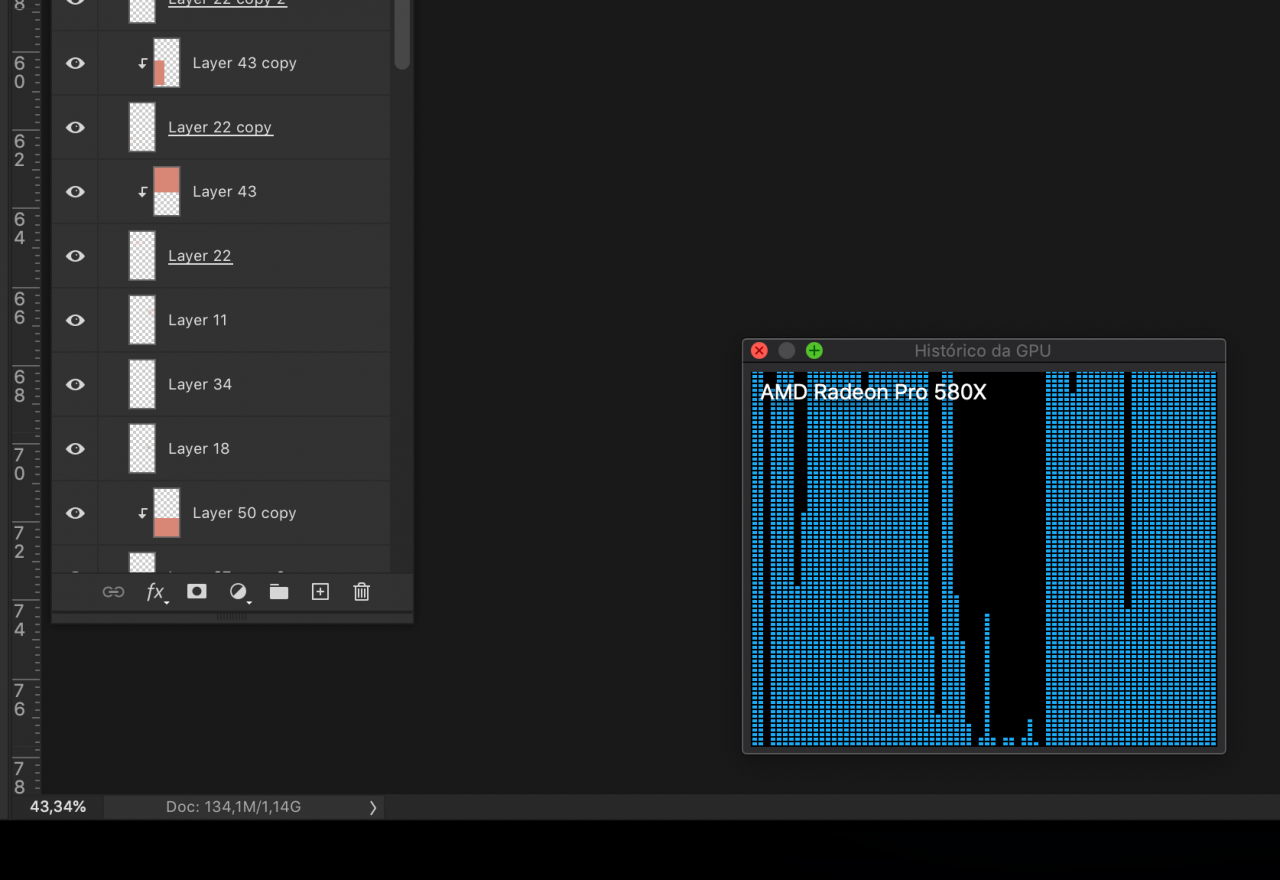Click the Doc: 134,1M/1,14G status text

(x=233, y=807)
